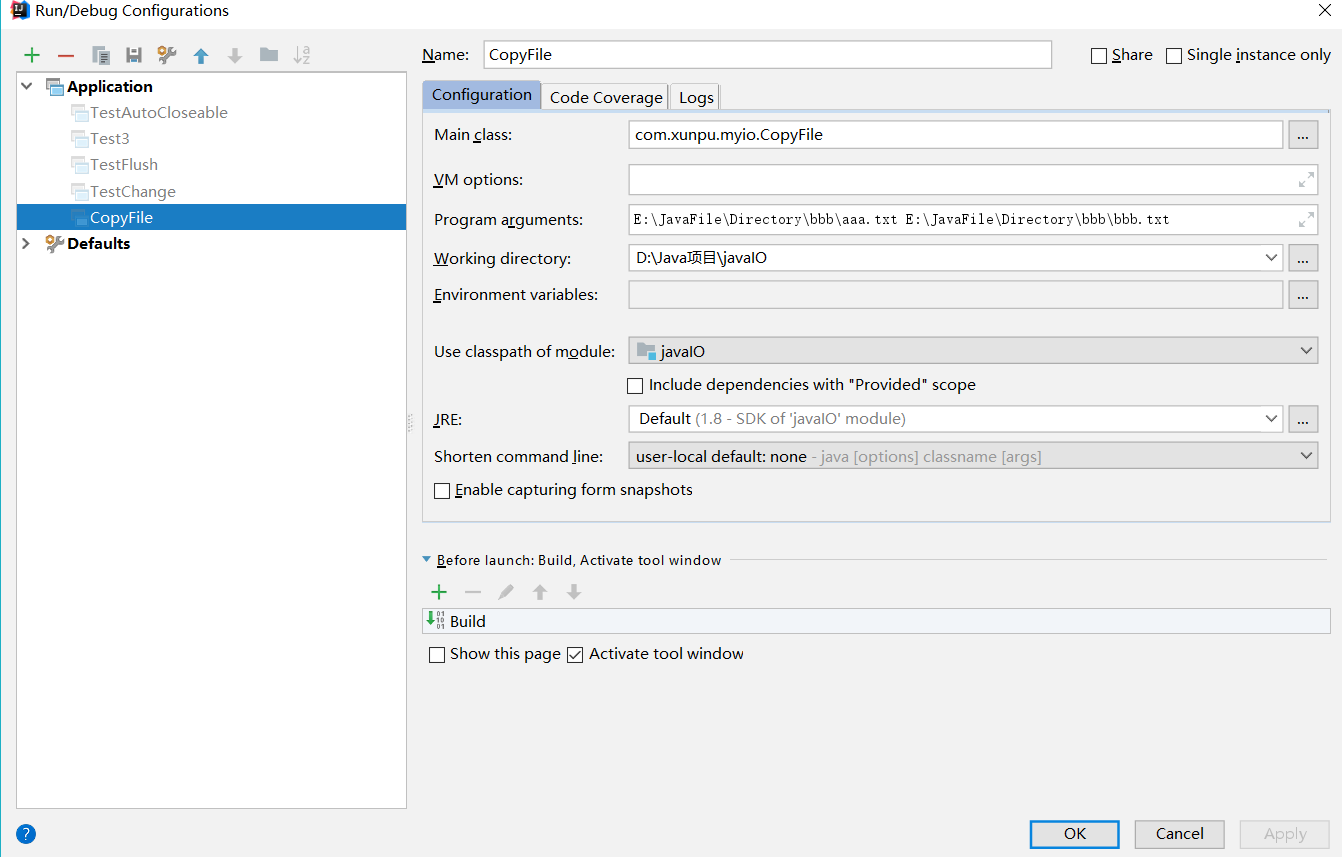Remove selected configuration with the minus icon
Image resolution: width=1342 pixels, height=857 pixels.
66,55
